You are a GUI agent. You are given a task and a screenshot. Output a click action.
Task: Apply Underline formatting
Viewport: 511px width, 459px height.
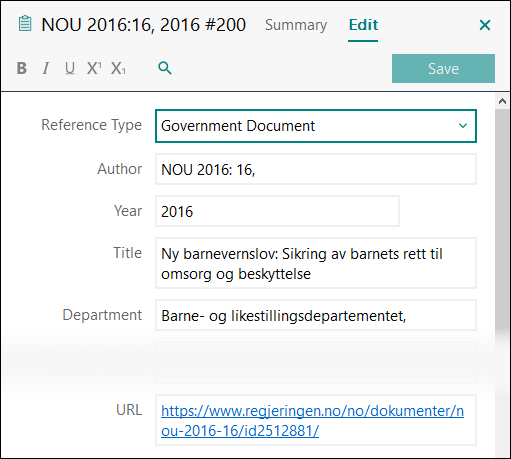(x=70, y=68)
